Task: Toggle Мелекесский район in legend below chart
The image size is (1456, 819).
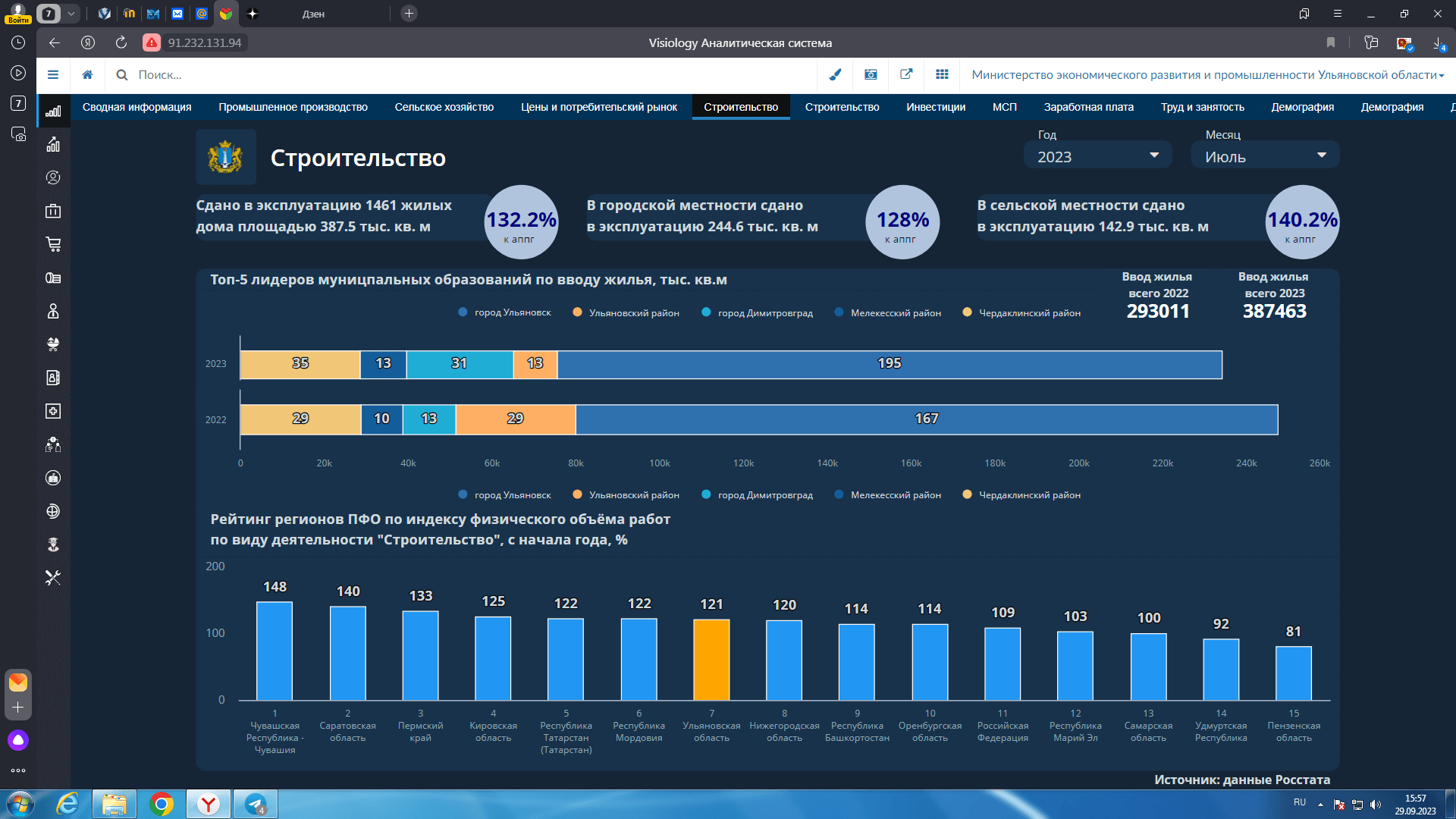Action: point(888,494)
